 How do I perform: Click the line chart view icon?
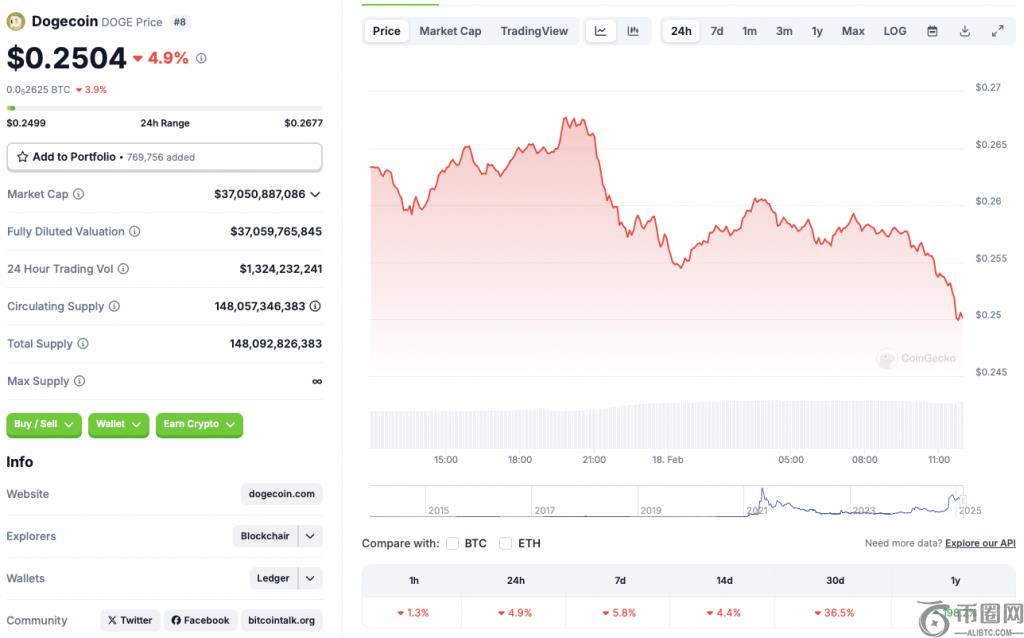coord(600,31)
